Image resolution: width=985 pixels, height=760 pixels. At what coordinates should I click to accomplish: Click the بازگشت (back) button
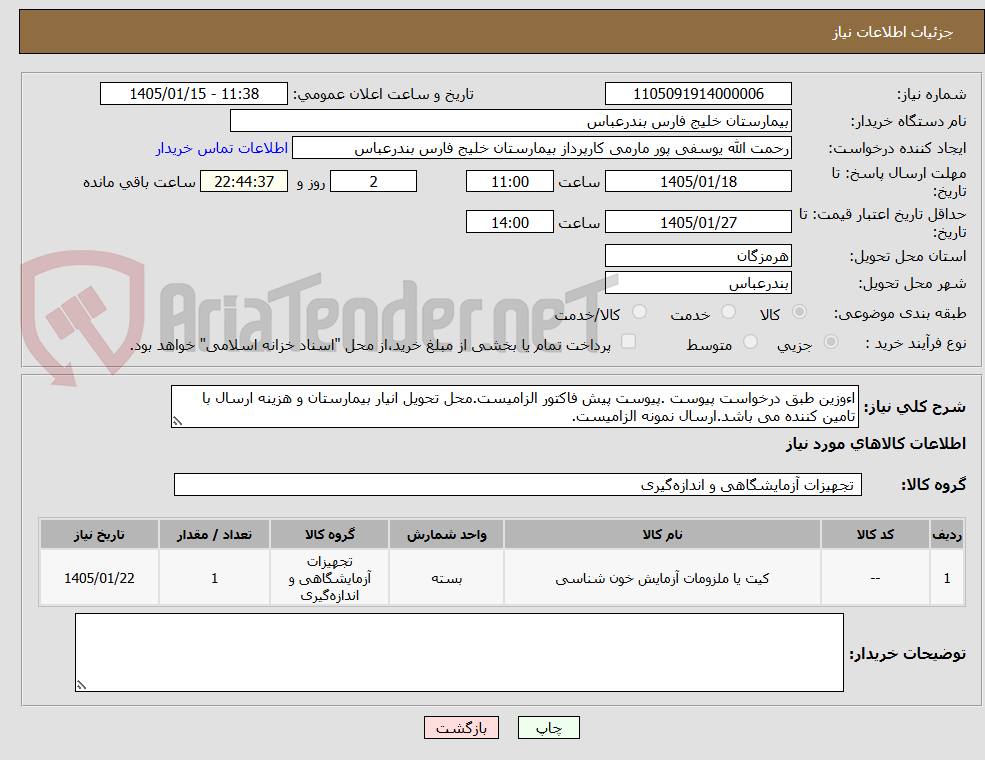(461, 727)
